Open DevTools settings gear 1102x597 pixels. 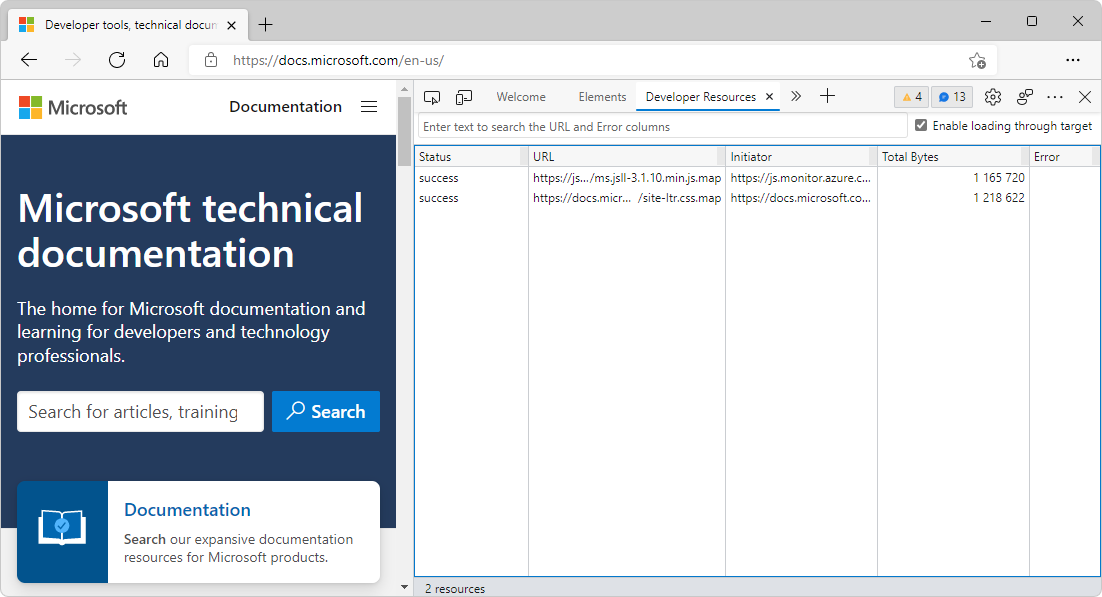tap(992, 96)
